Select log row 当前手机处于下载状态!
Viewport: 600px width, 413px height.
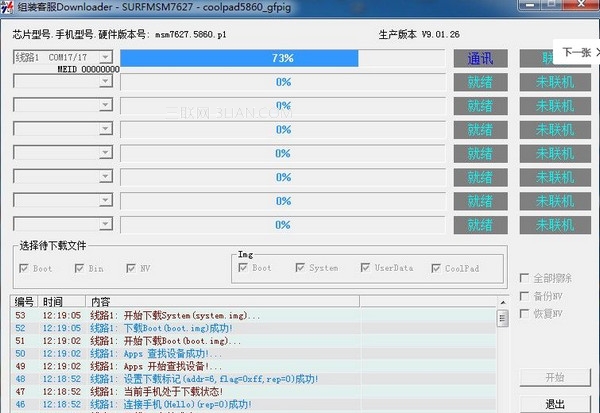tap(254, 392)
